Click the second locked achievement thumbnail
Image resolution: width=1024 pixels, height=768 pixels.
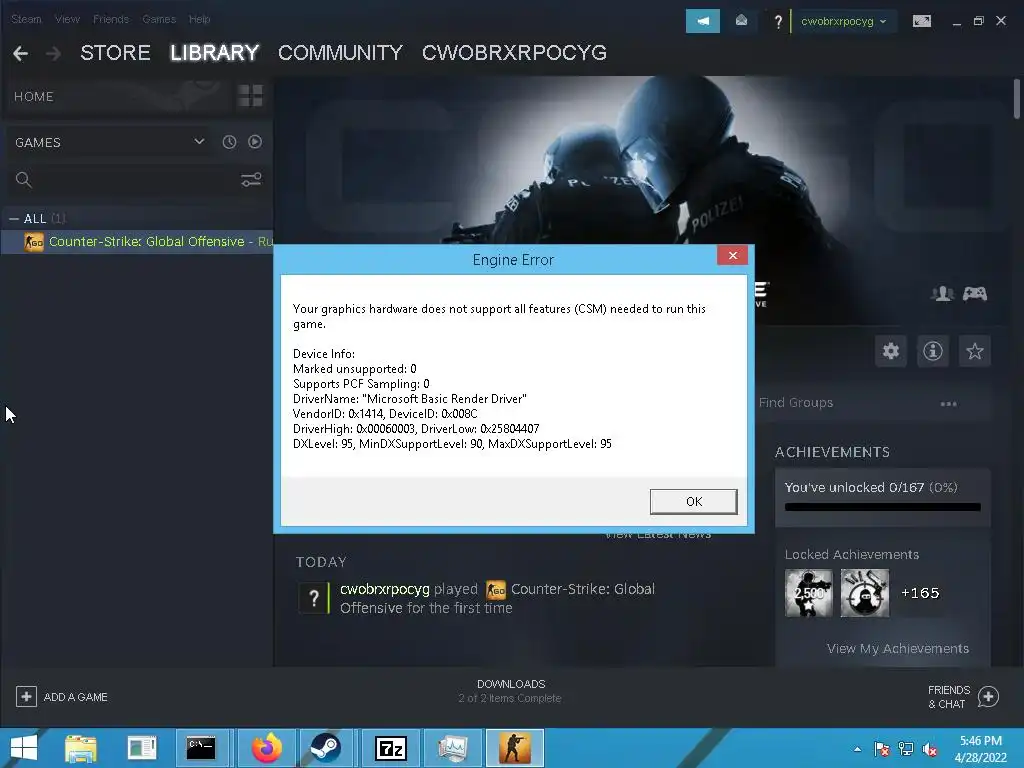[865, 593]
